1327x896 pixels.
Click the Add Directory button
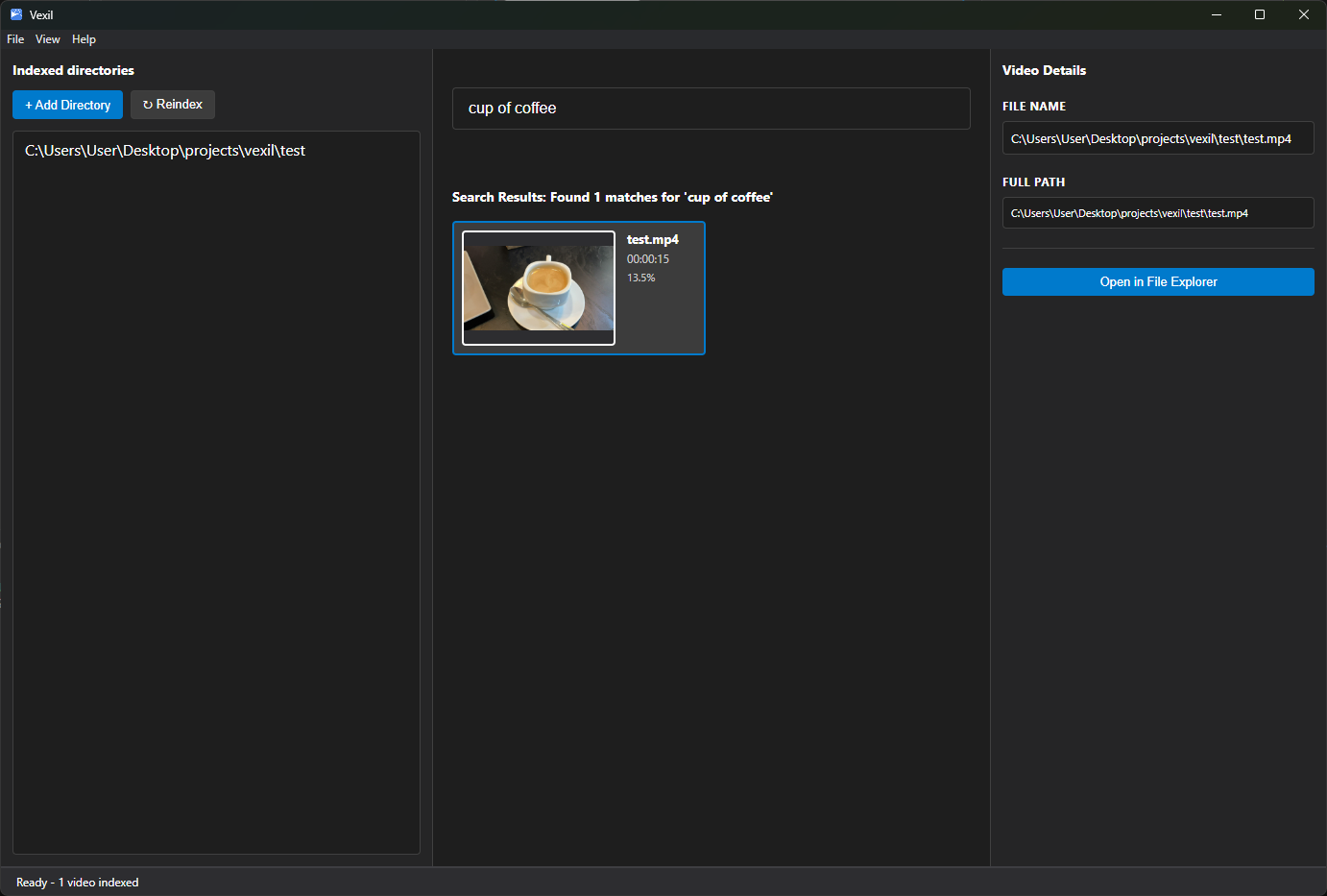(67, 104)
